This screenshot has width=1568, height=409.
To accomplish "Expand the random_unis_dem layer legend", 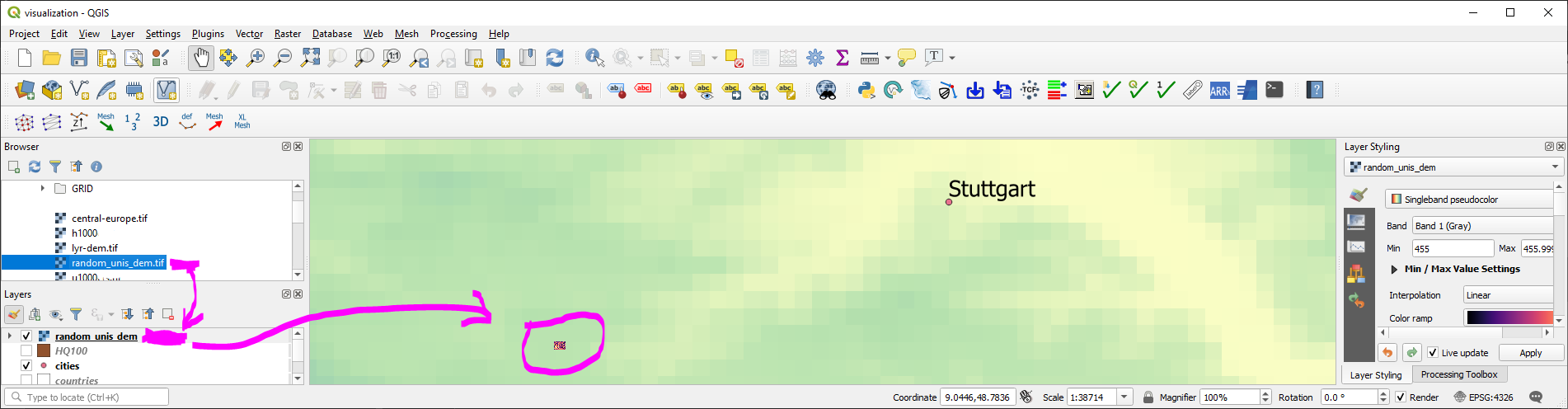I will (x=9, y=336).
